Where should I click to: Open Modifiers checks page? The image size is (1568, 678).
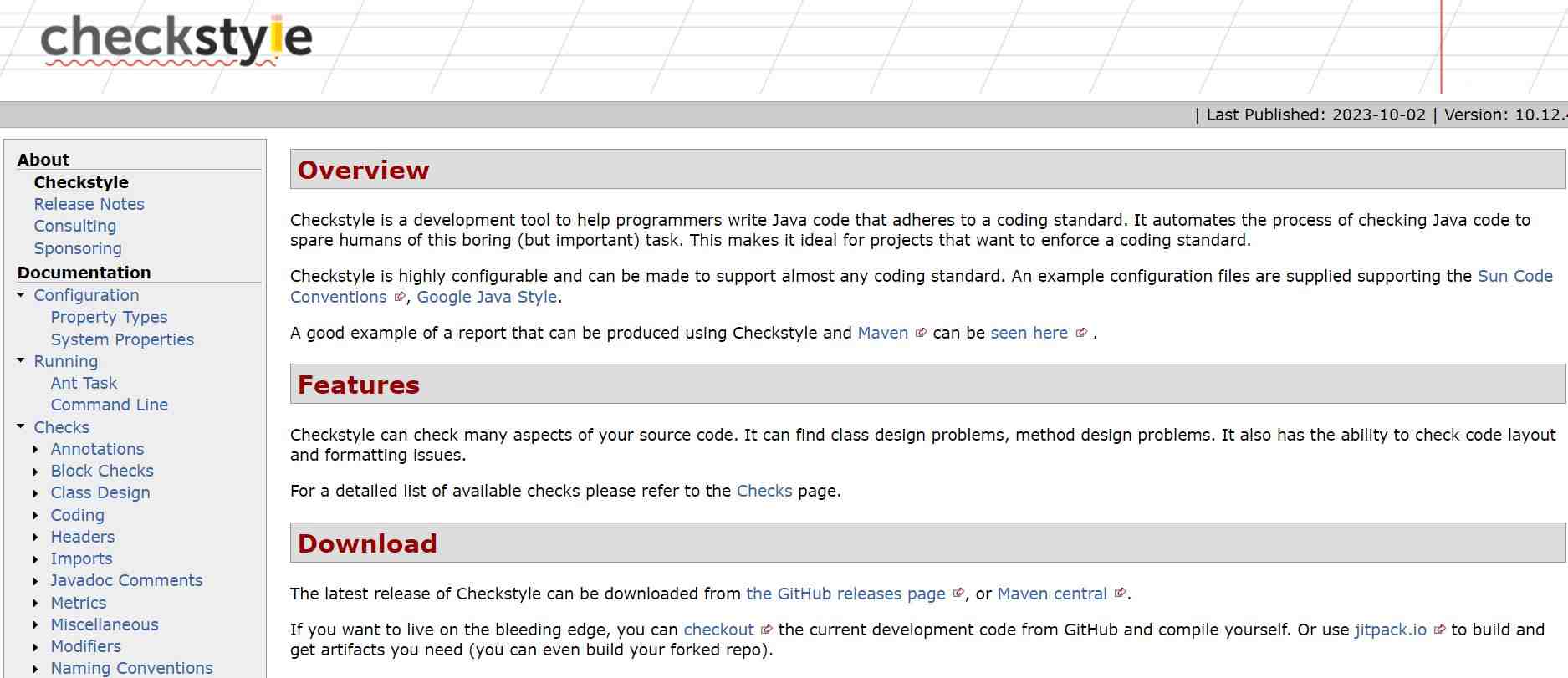(85, 646)
